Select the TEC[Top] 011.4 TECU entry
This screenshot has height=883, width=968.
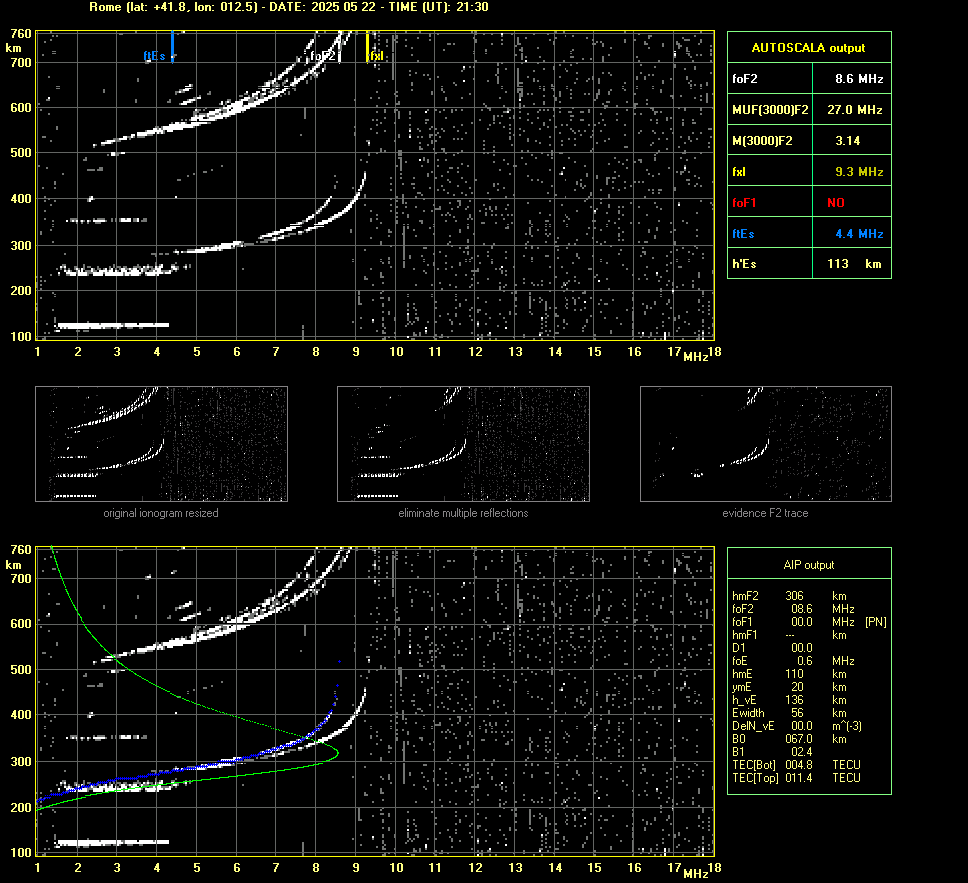click(x=796, y=777)
